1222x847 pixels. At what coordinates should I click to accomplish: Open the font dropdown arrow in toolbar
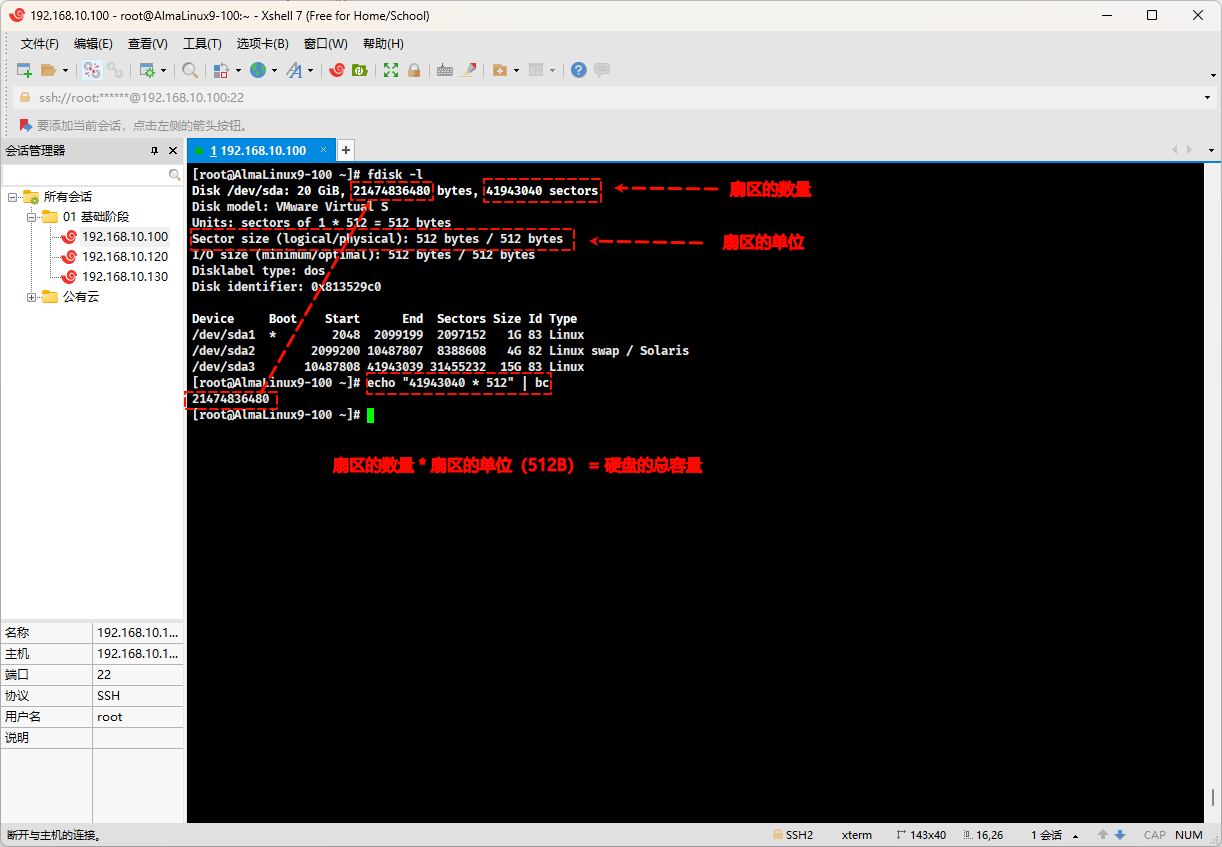[x=310, y=70]
